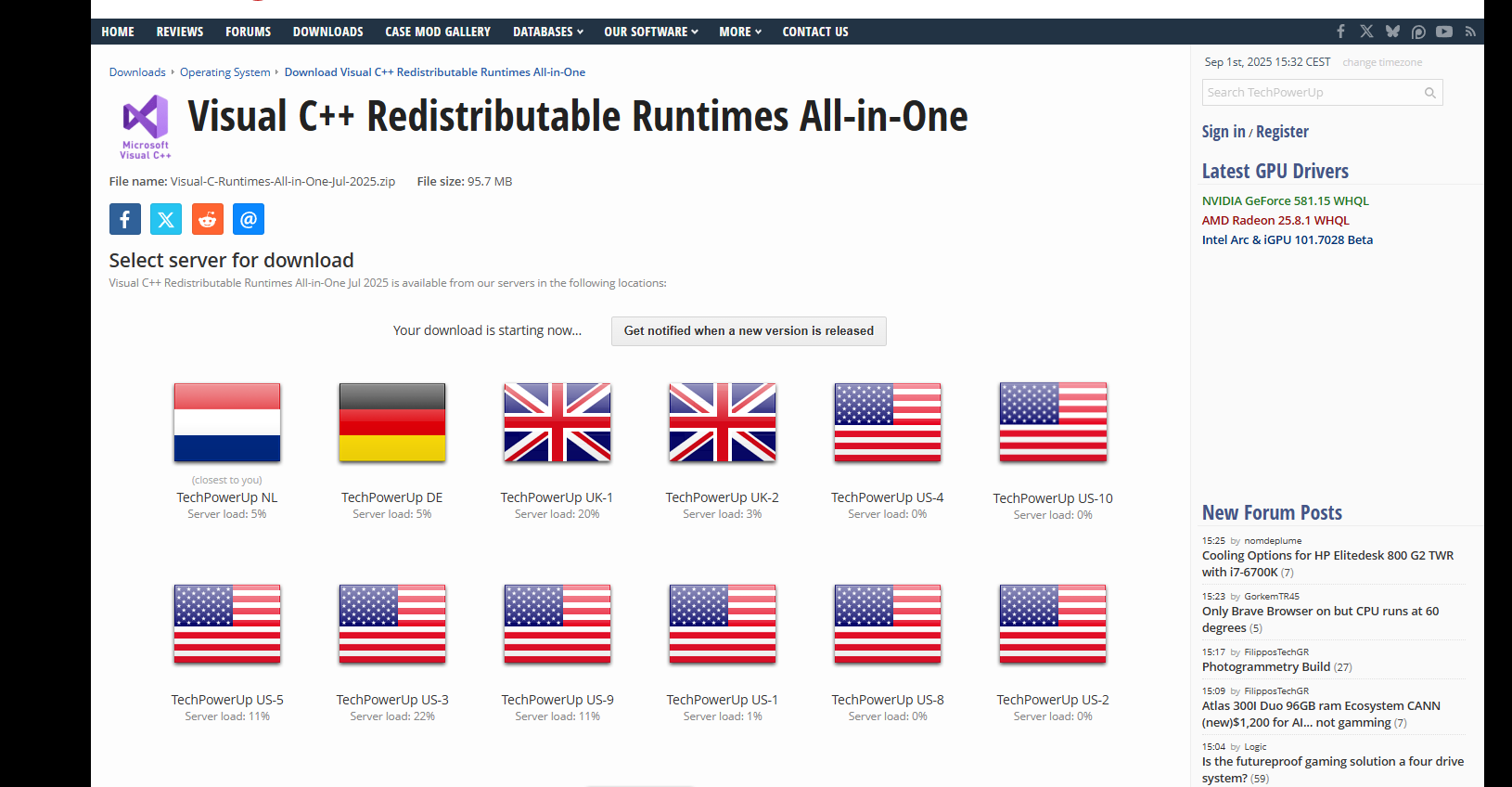The height and width of the screenshot is (787, 1512).
Task: Open the Photogrammetry Build forum post
Action: point(1266,666)
